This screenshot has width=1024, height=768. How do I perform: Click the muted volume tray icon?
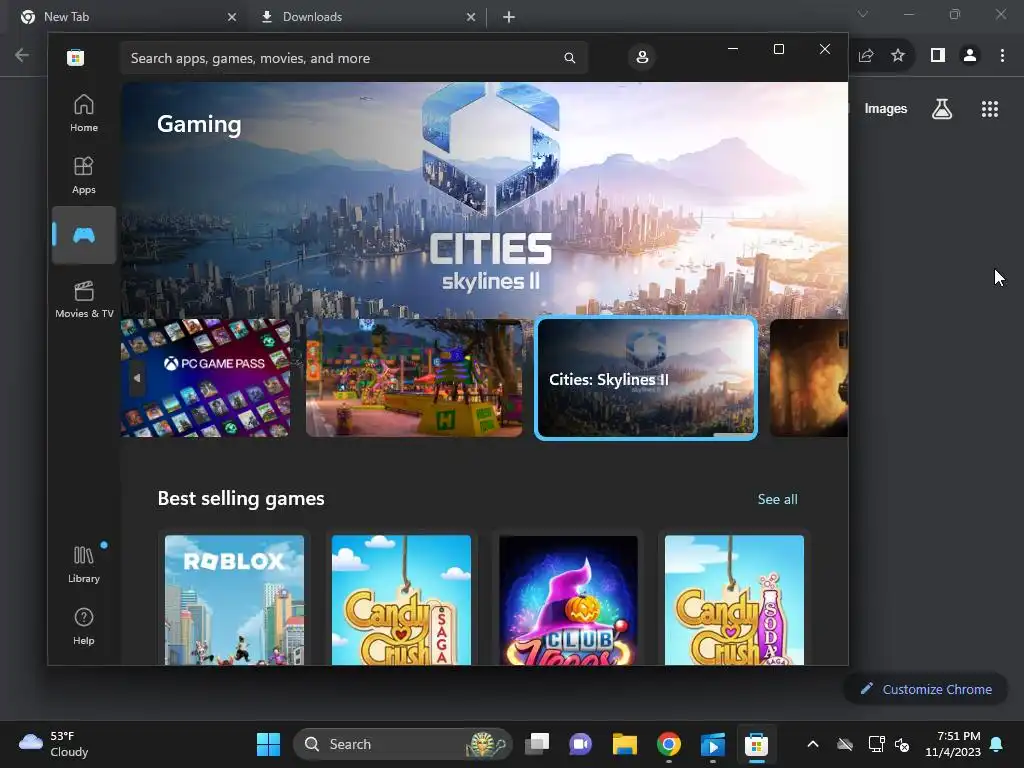903,744
